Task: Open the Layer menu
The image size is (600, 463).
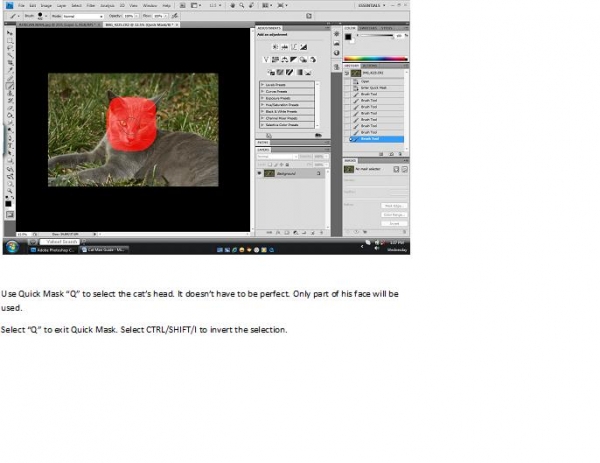Action: point(61,6)
